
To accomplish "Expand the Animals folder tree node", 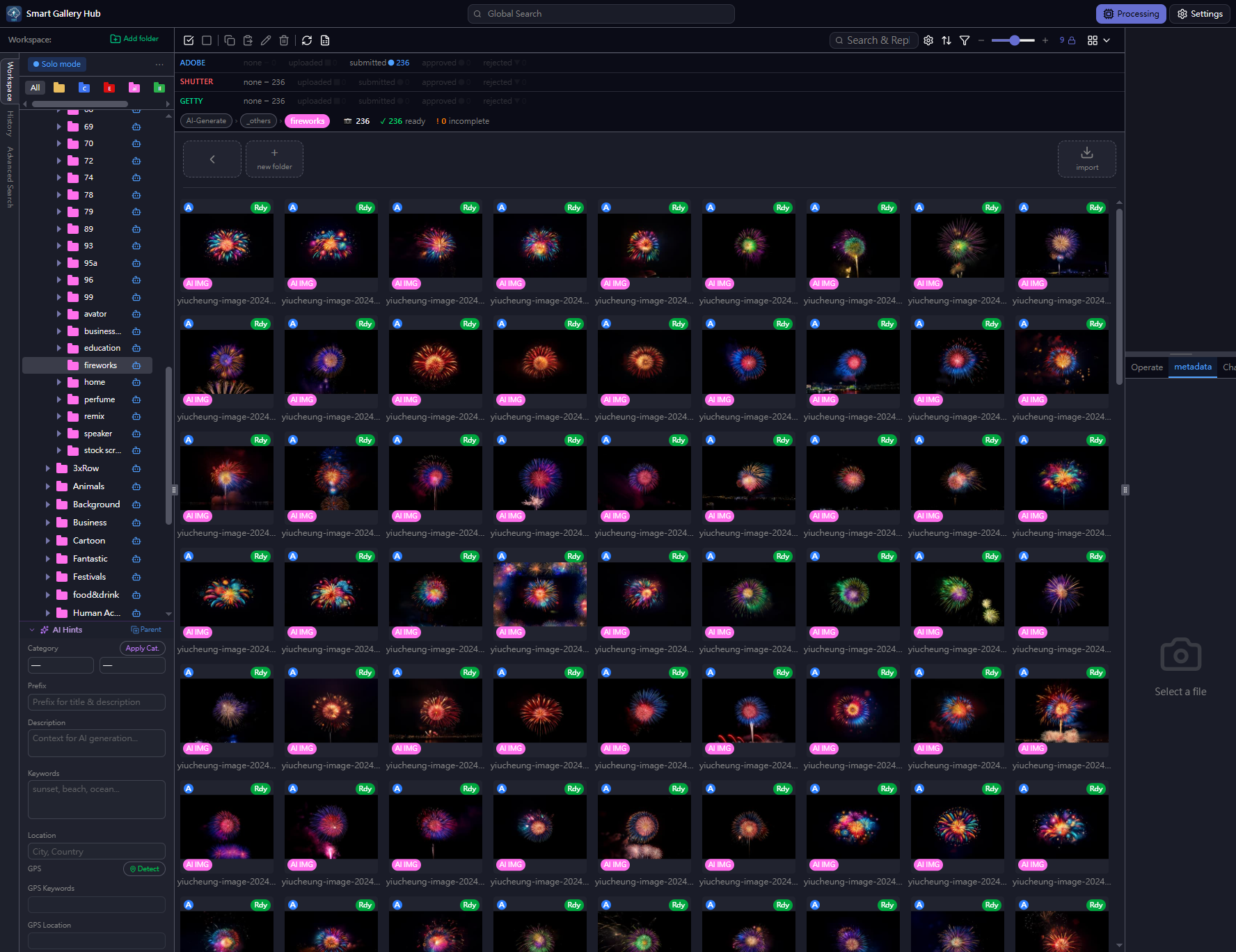I will [48, 486].
